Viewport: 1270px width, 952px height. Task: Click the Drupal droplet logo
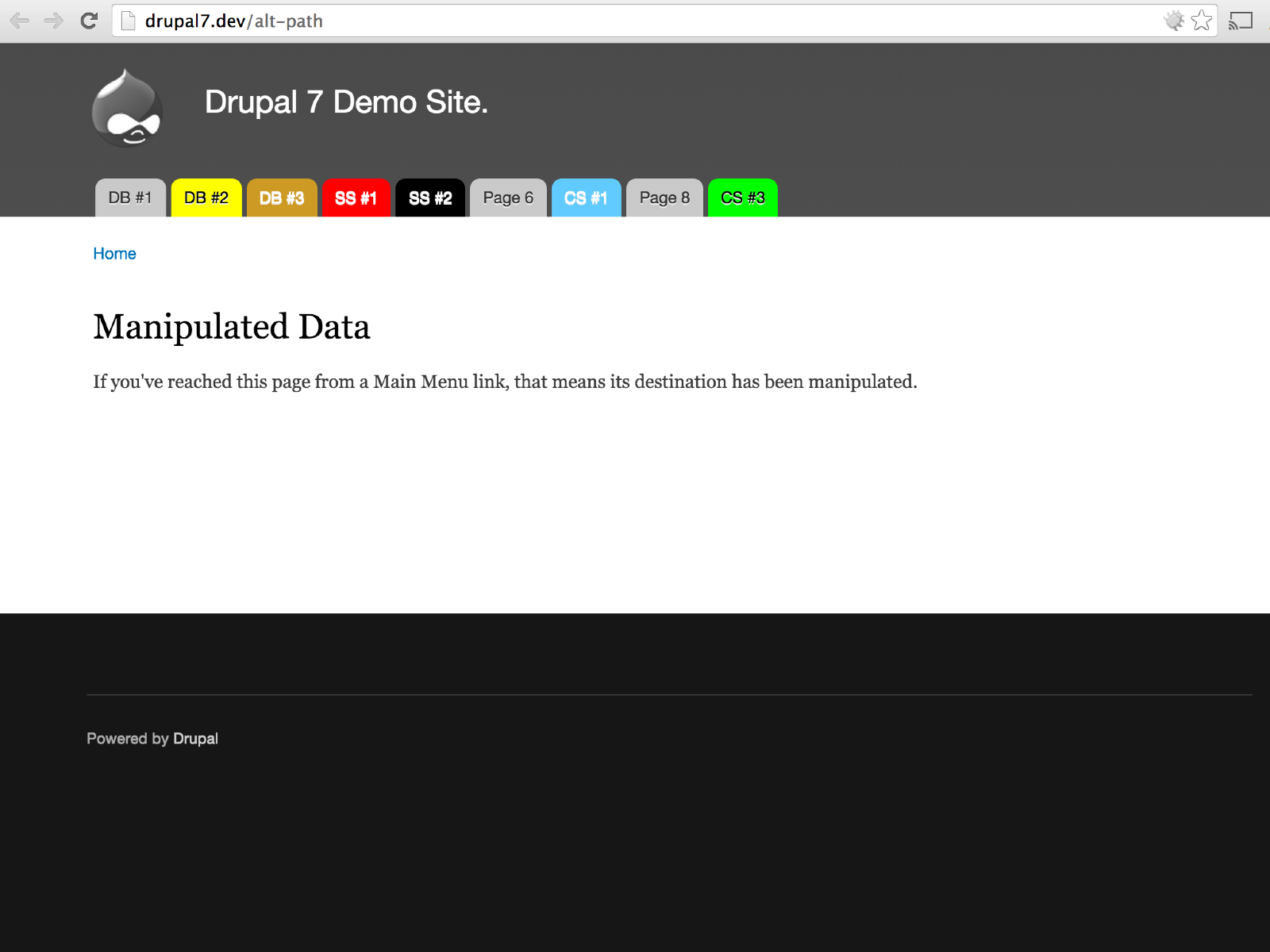[x=128, y=109]
